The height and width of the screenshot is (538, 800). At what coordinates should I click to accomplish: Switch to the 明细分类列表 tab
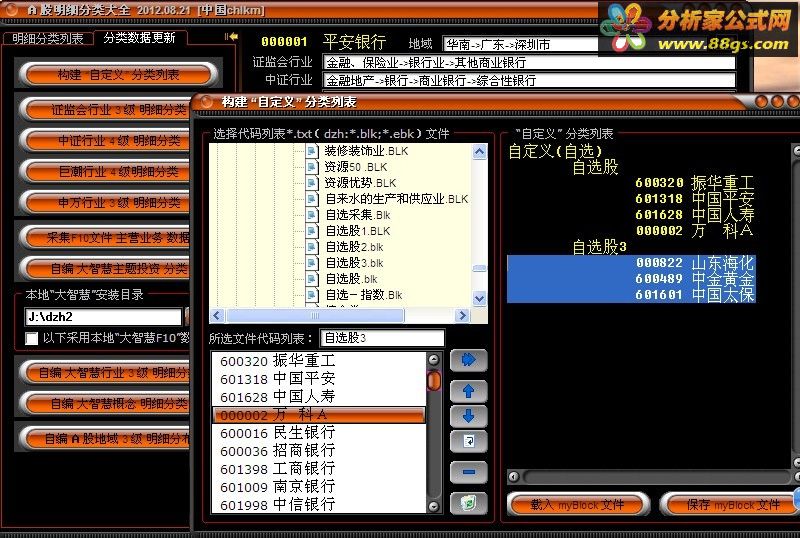coord(47,38)
